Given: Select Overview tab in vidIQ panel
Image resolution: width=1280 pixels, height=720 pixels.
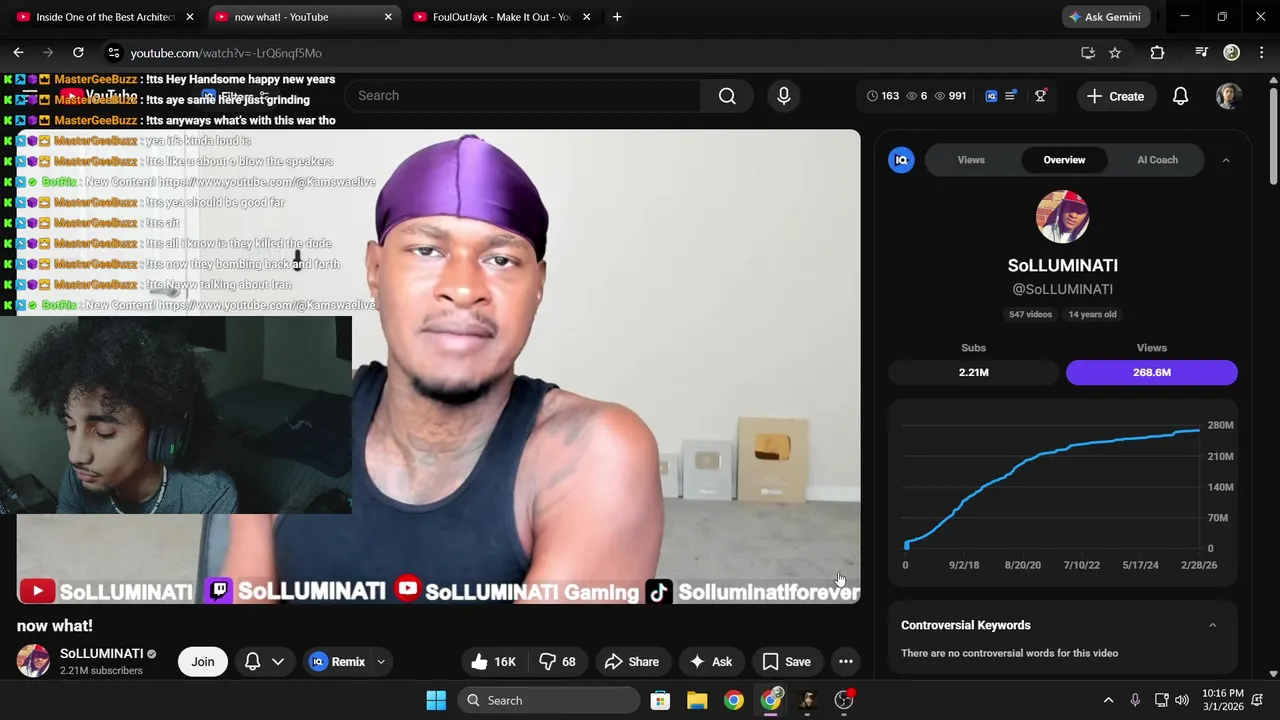Looking at the screenshot, I should click(x=1064, y=160).
